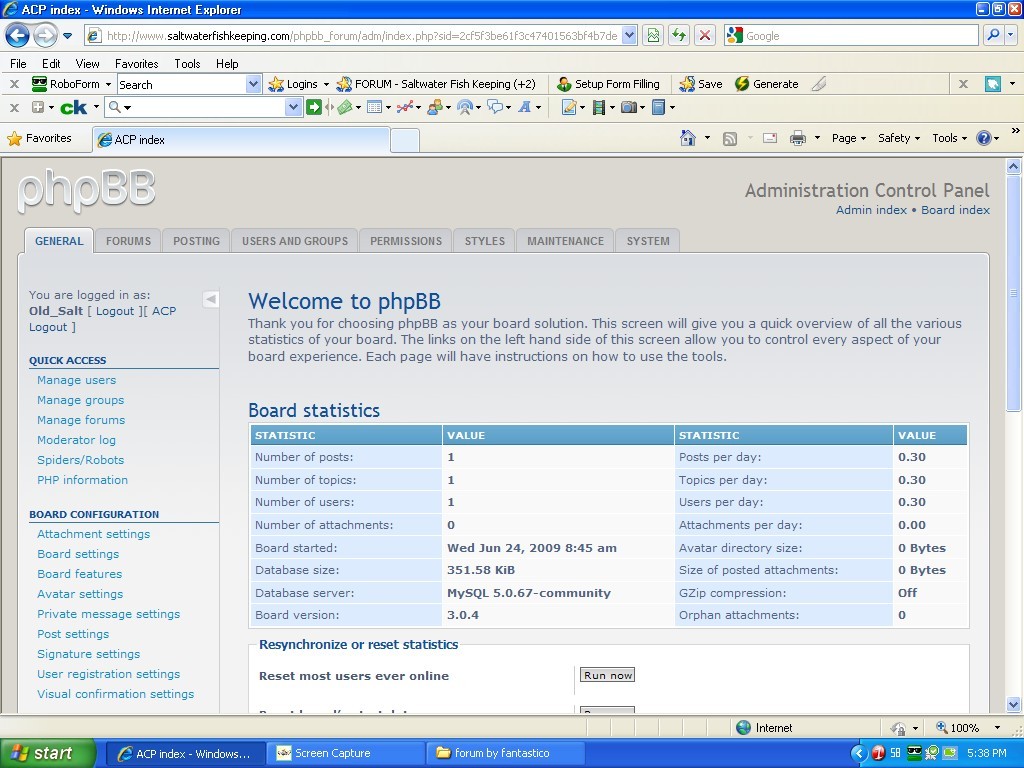This screenshot has height=768, width=1024.
Task: Switch to Screen Capture taskbar item
Action: (345, 753)
